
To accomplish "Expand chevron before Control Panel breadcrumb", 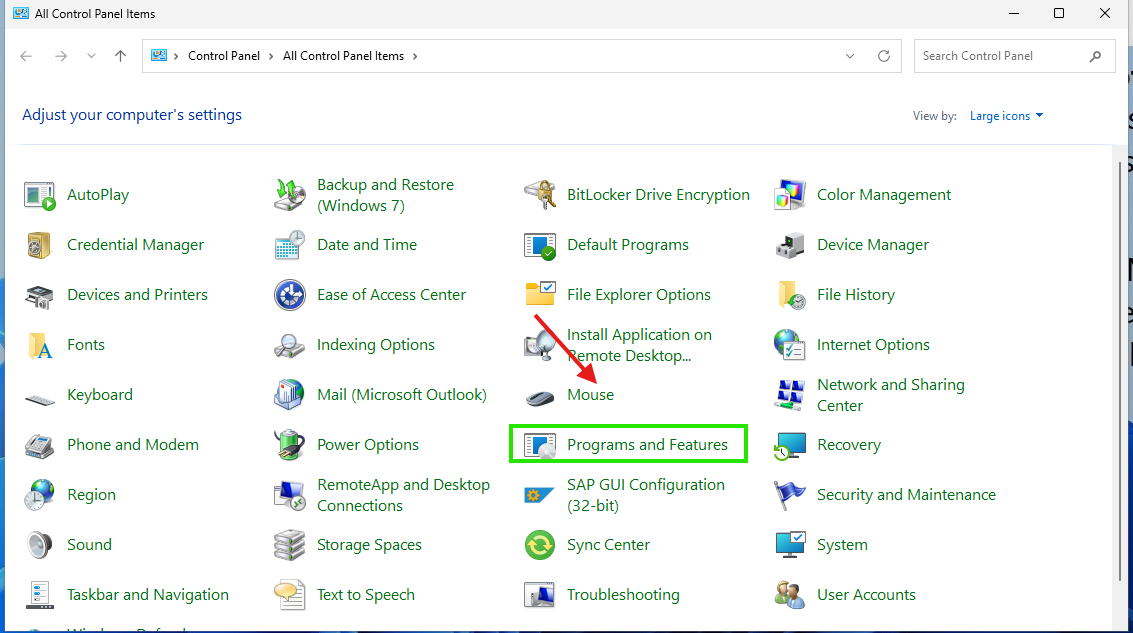I will pyautogui.click(x=176, y=56).
